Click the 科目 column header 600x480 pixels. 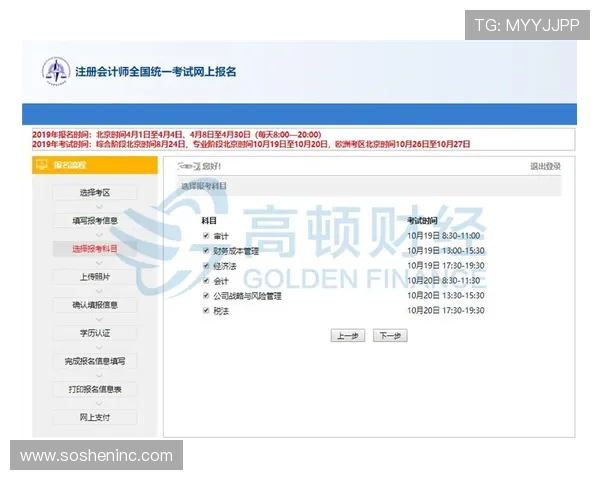tap(209, 220)
